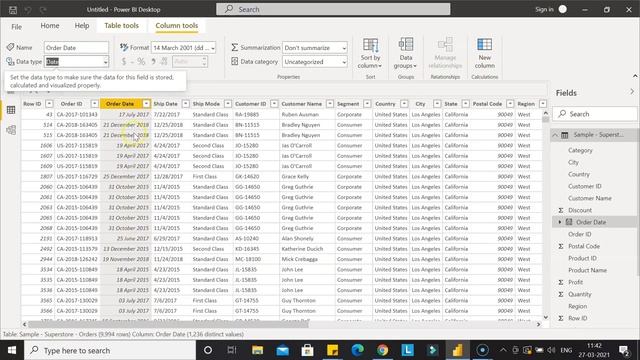Click Fields pane Search box
Image resolution: width=640 pixels, height=360 pixels.
[595, 114]
